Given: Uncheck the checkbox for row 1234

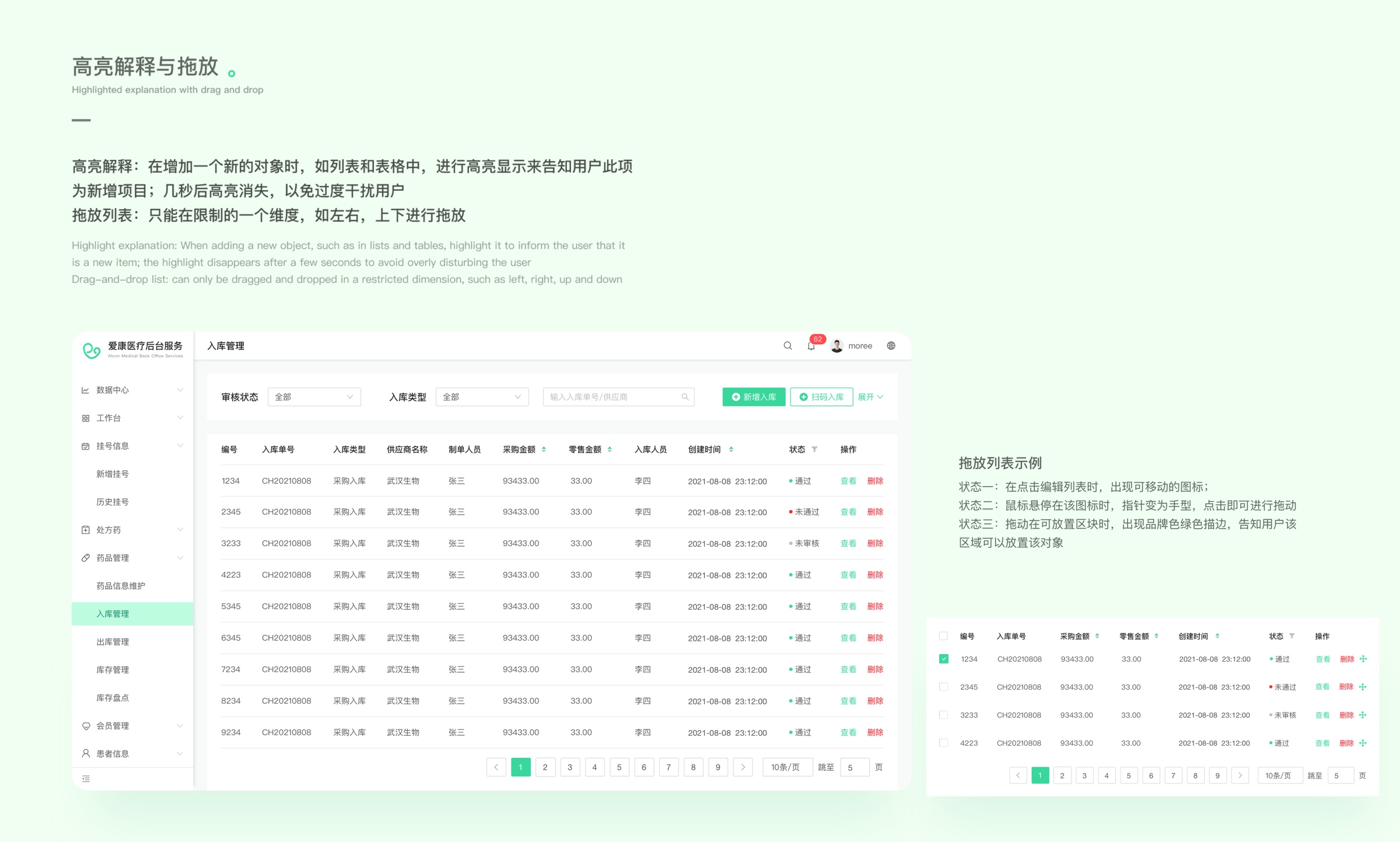Looking at the screenshot, I should (943, 659).
